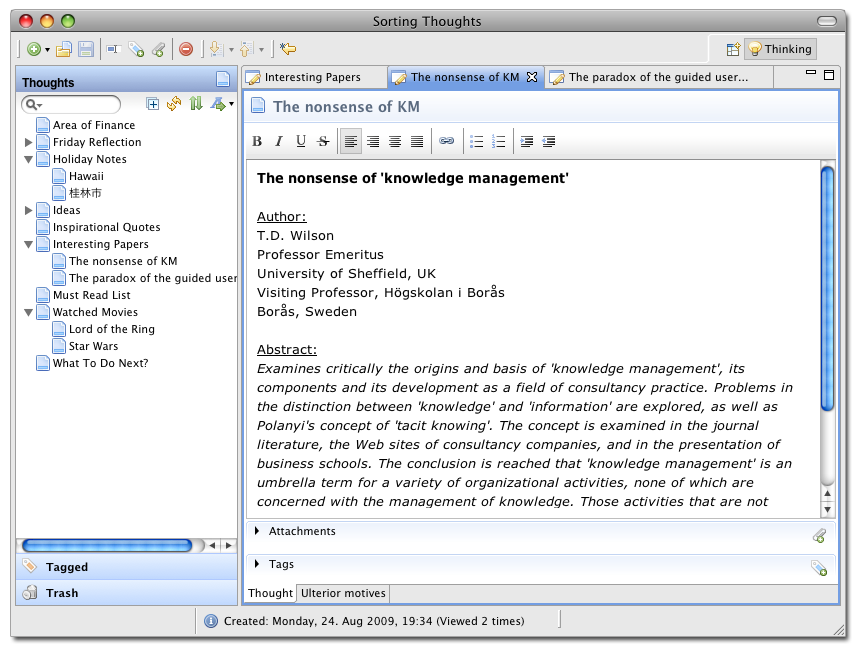Click the add attachment paperclip toolbar icon
860x650 pixels.
(158, 48)
